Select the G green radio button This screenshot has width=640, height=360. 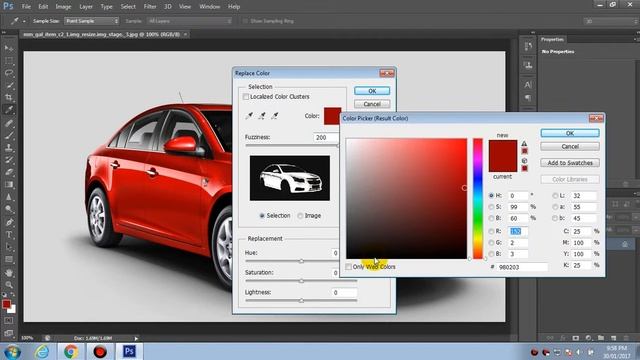click(x=491, y=242)
